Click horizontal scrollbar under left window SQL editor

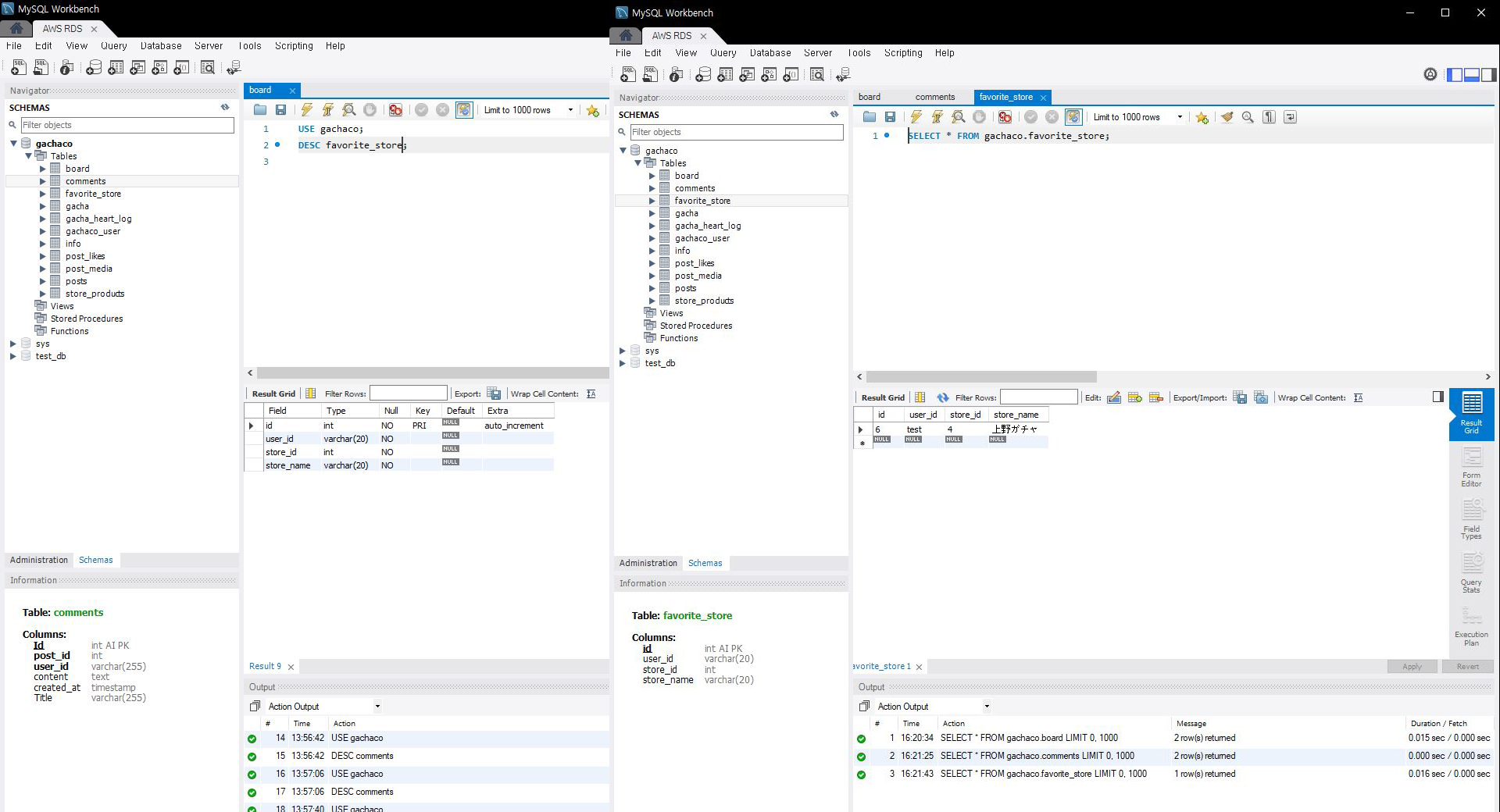[x=433, y=373]
